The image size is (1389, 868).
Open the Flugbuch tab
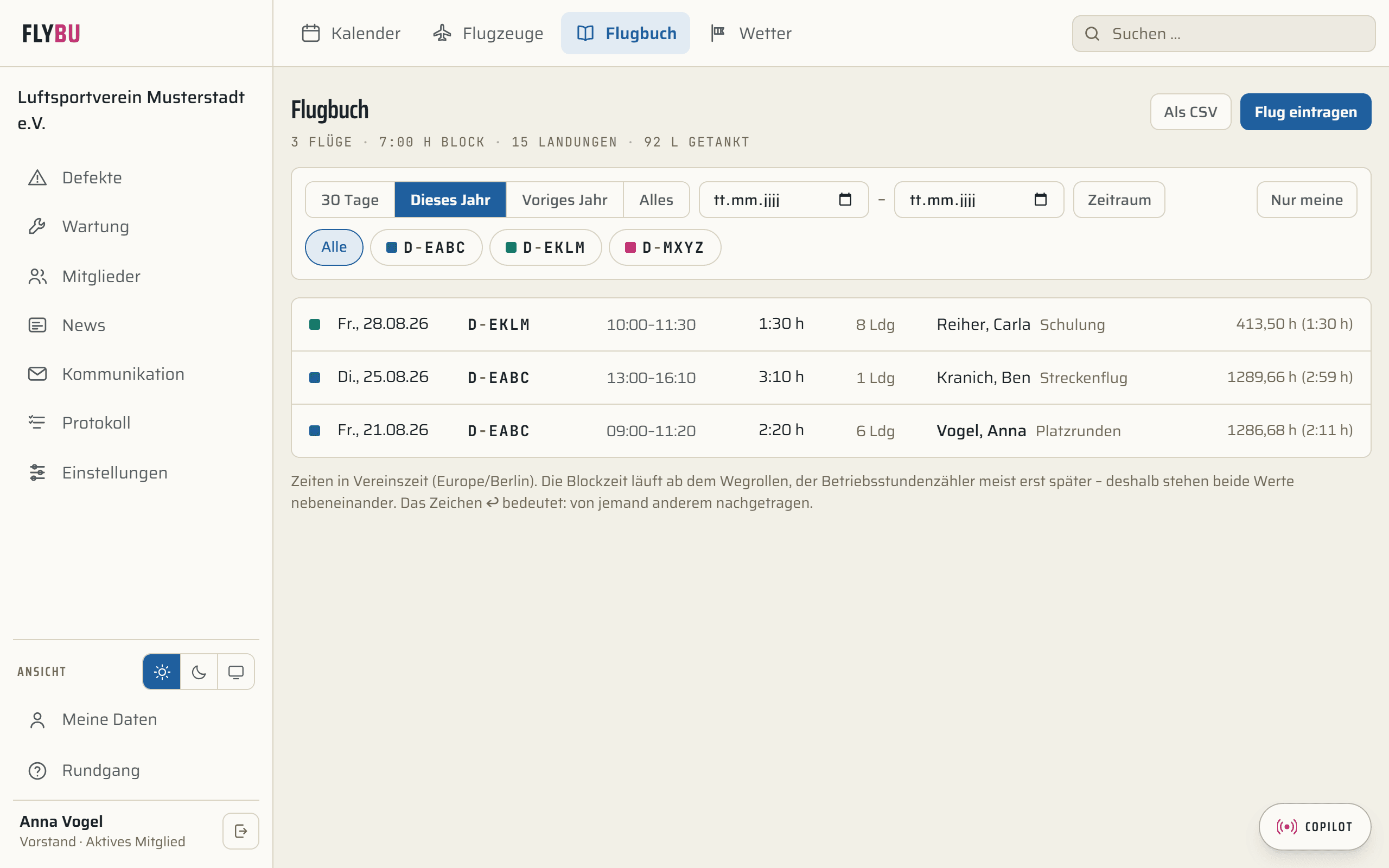(626, 33)
